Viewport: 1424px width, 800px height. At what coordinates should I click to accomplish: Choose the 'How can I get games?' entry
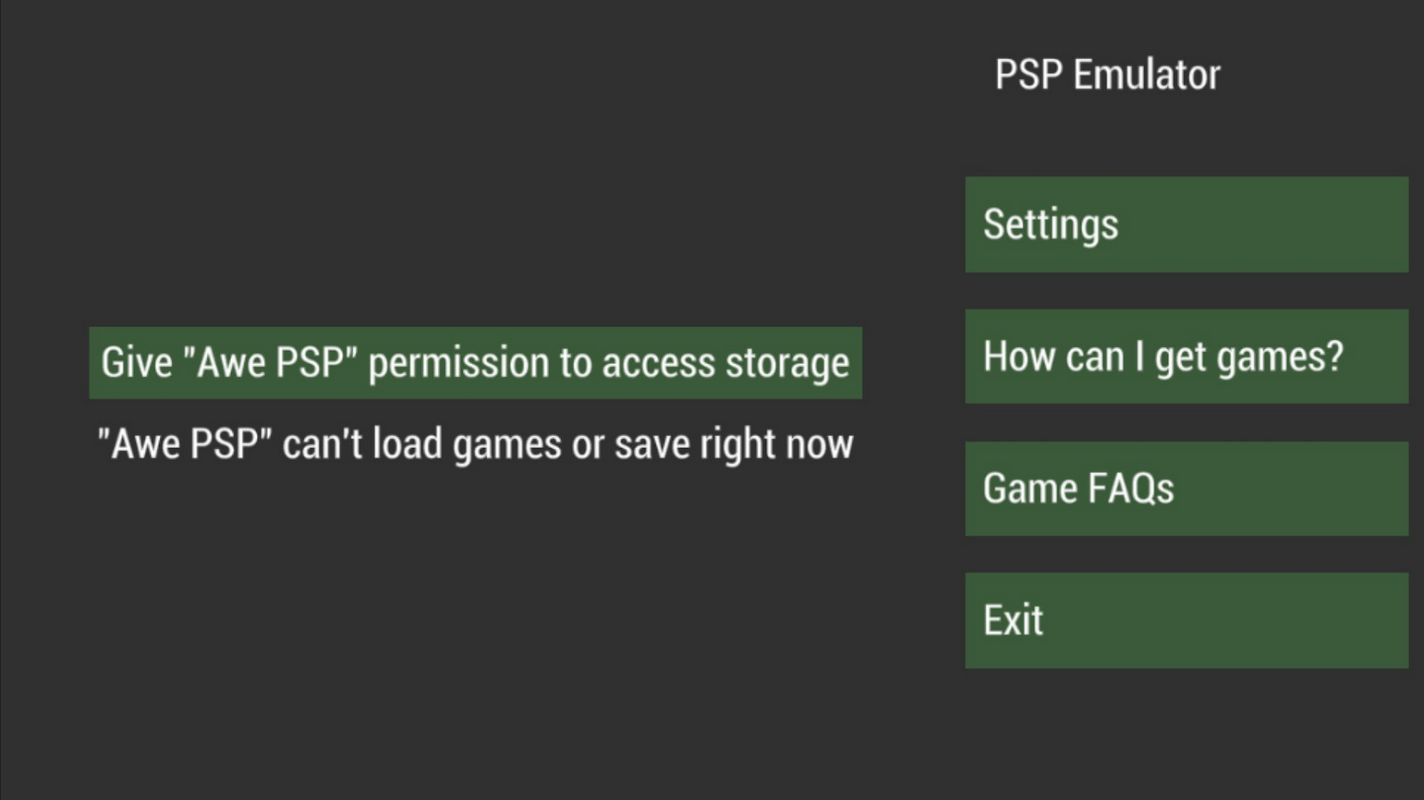tap(1186, 356)
